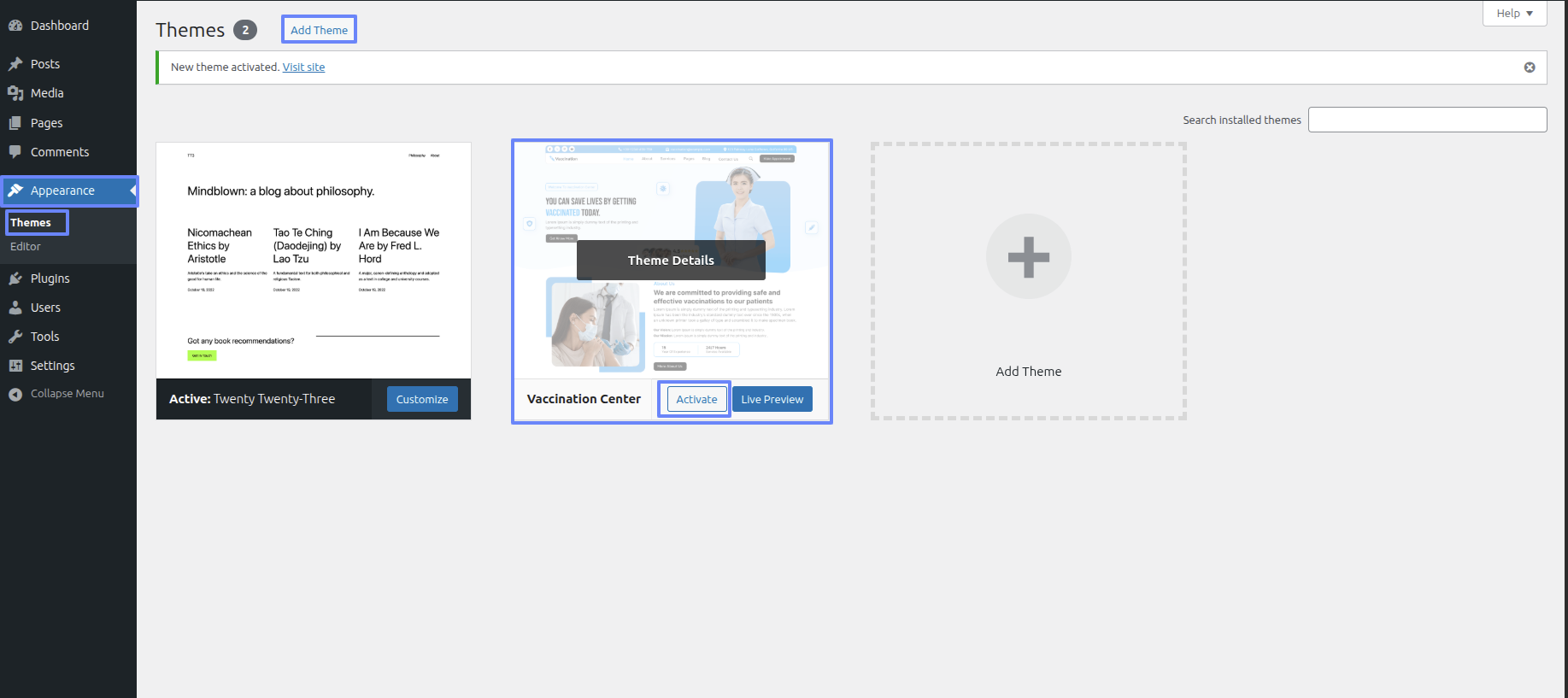Expand the Help dropdown tab
The width and height of the screenshot is (1568, 698).
1514,14
